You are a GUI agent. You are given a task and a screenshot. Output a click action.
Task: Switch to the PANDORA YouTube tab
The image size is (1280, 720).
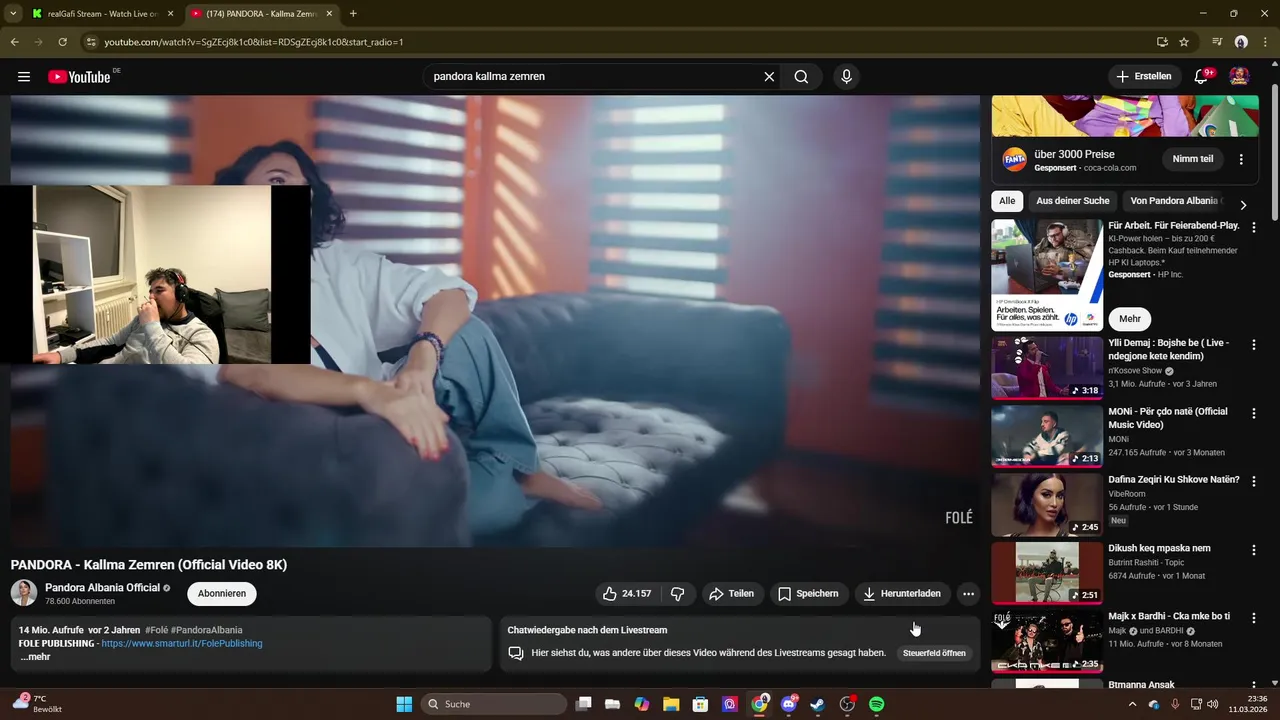point(261,14)
